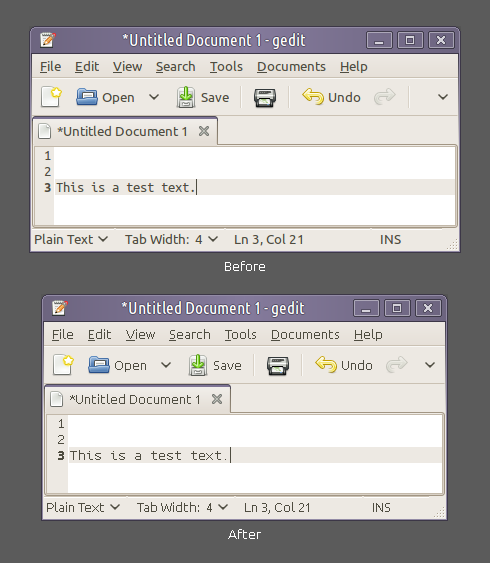Maximize the Before gedit window
The width and height of the screenshot is (490, 563).
click(410, 40)
